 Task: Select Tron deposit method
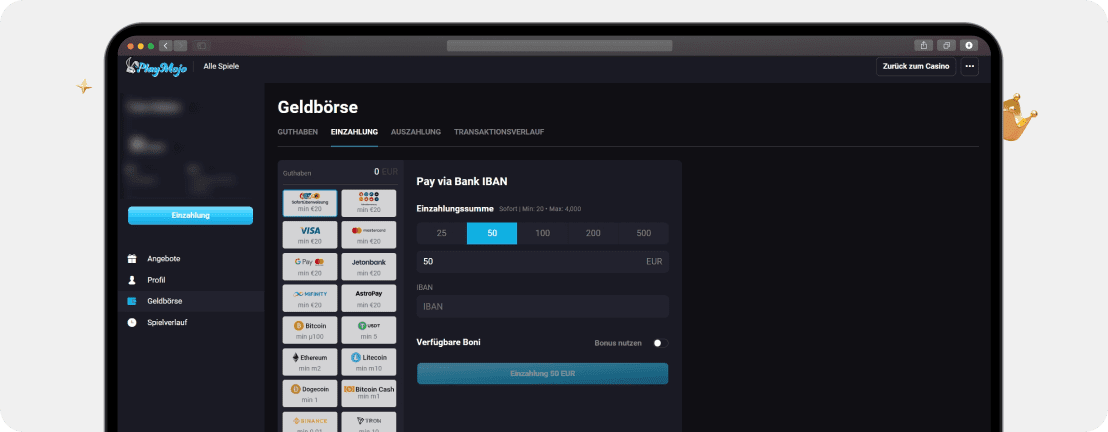click(x=369, y=422)
